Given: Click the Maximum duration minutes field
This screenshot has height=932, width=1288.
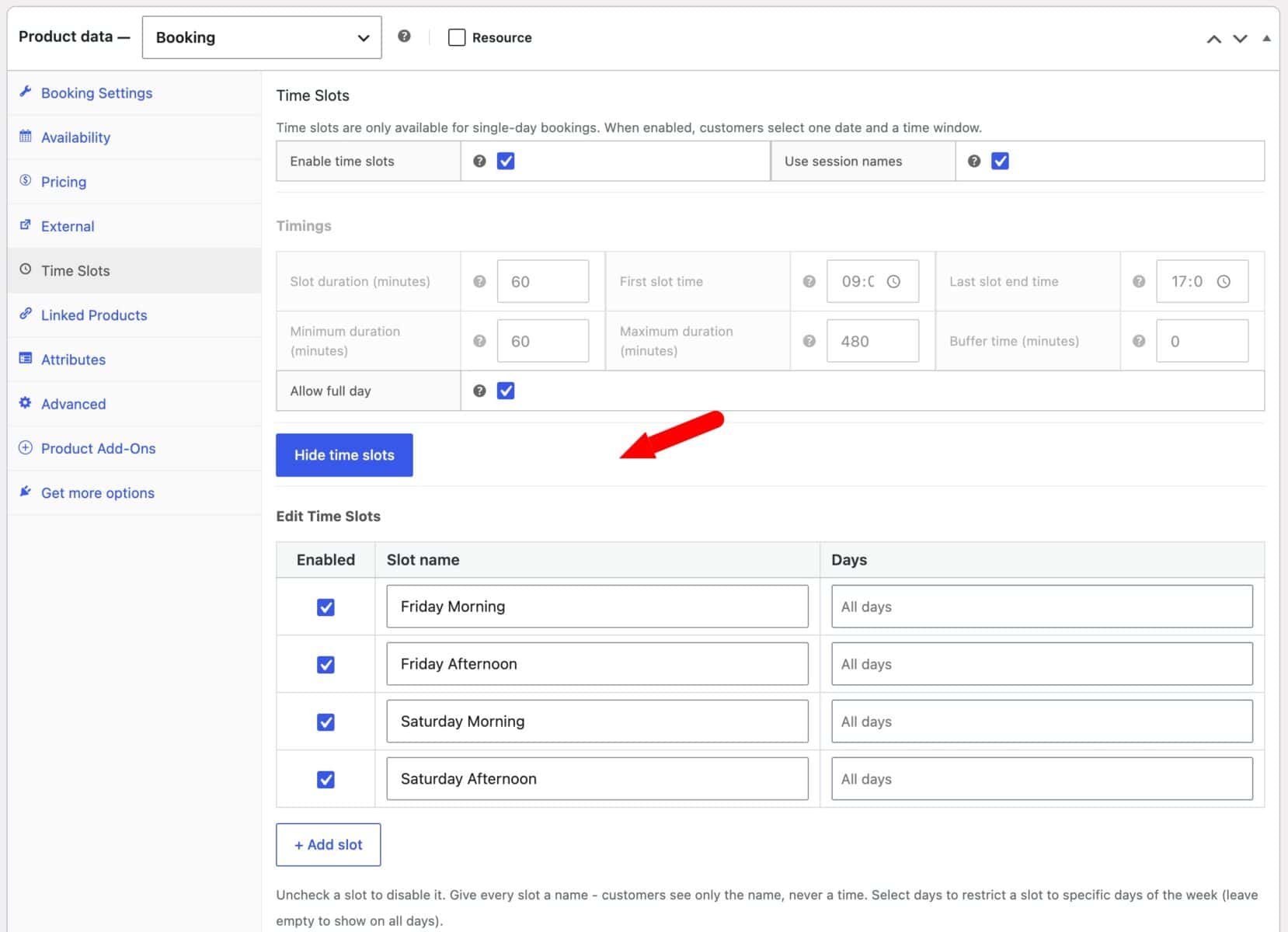Looking at the screenshot, I should (x=872, y=341).
